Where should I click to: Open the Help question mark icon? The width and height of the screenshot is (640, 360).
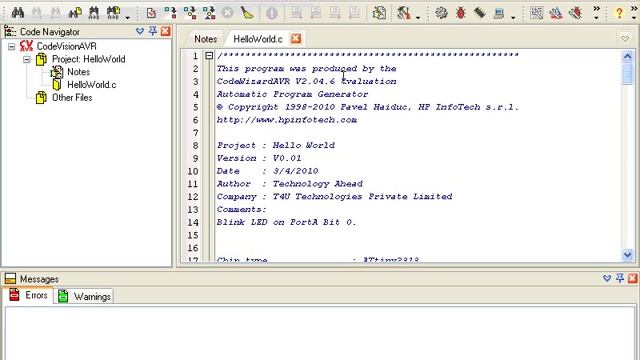[x=619, y=13]
